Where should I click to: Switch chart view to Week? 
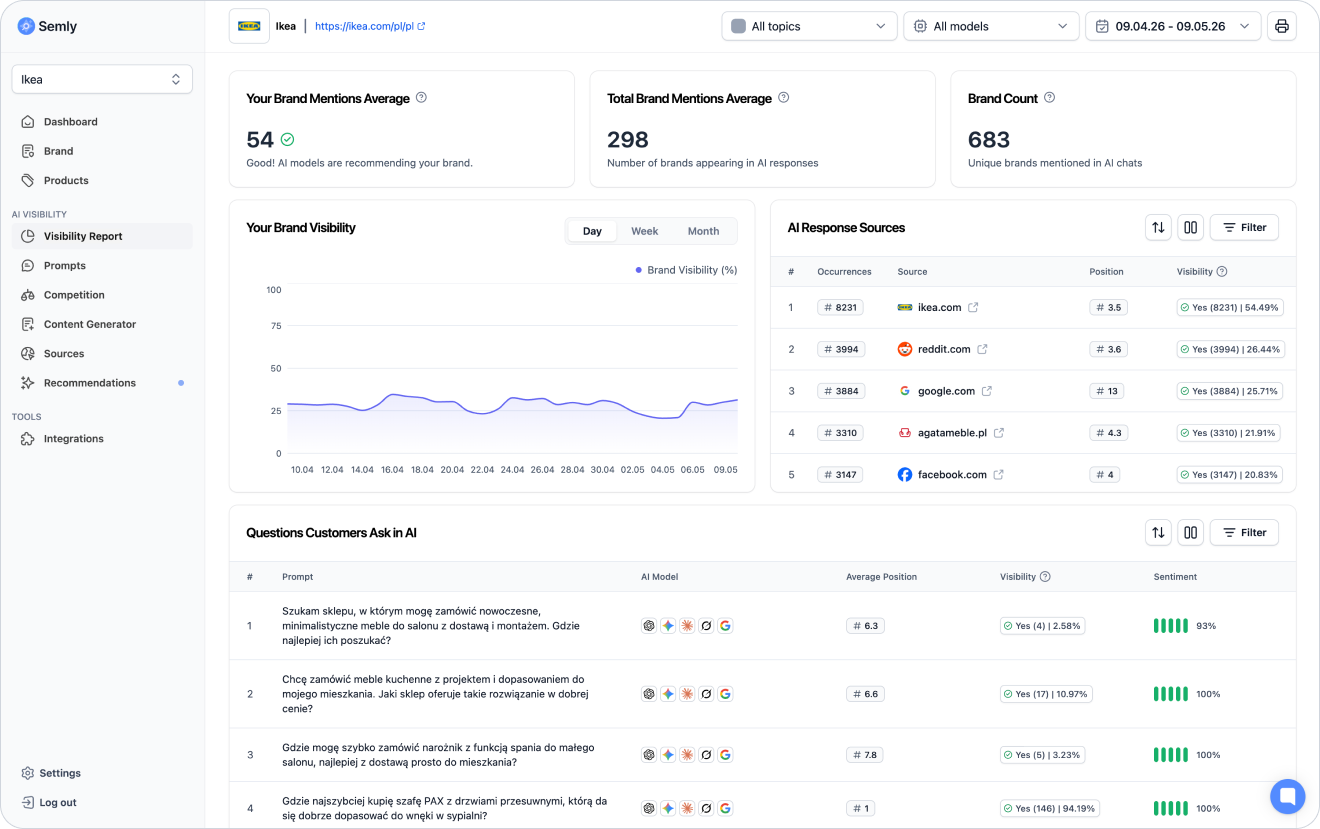(644, 231)
